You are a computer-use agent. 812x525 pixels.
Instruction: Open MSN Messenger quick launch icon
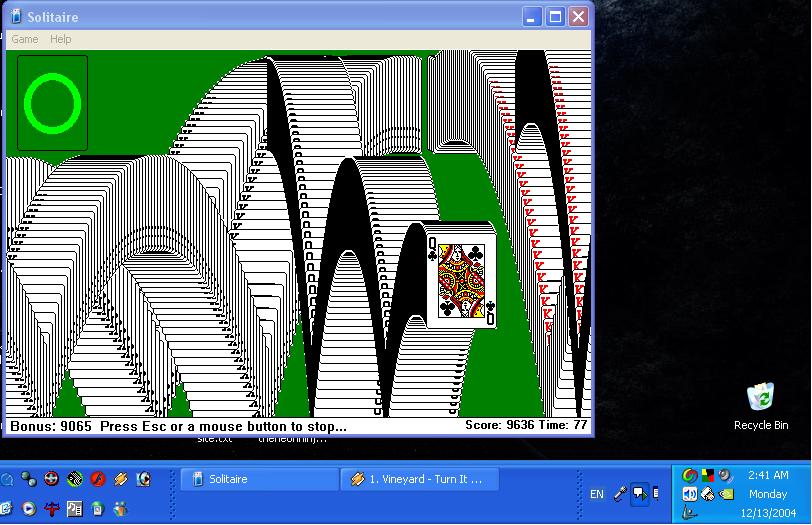click(x=121, y=508)
